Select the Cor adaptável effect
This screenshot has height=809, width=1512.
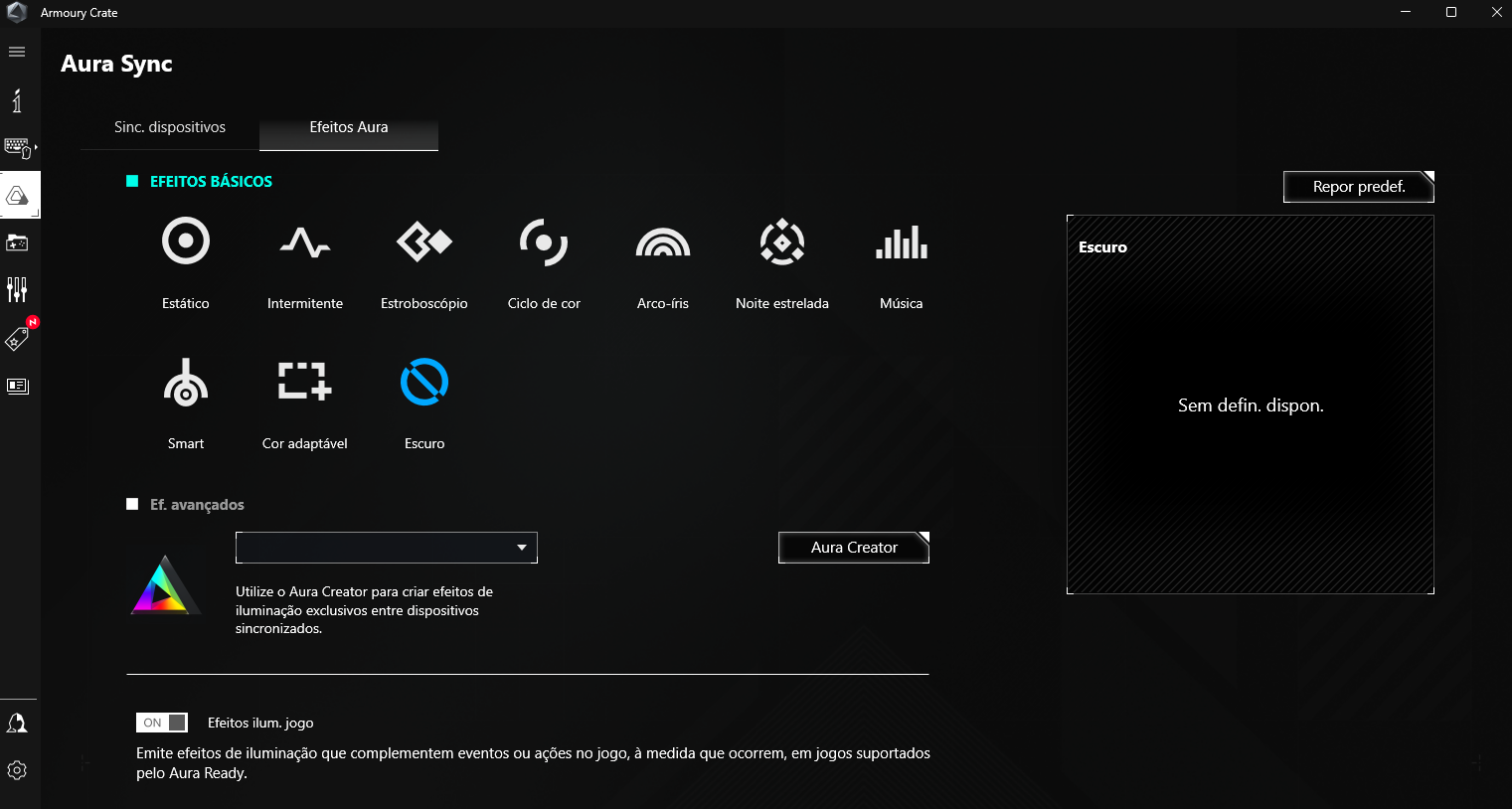pos(305,382)
